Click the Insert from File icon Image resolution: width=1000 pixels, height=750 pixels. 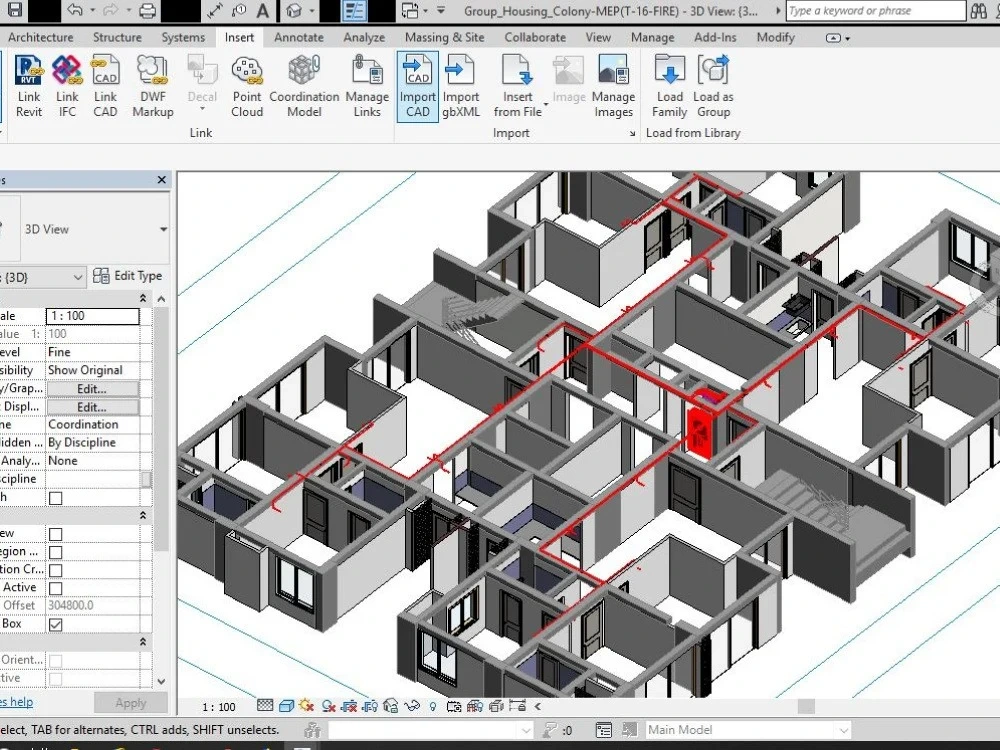[x=517, y=70]
